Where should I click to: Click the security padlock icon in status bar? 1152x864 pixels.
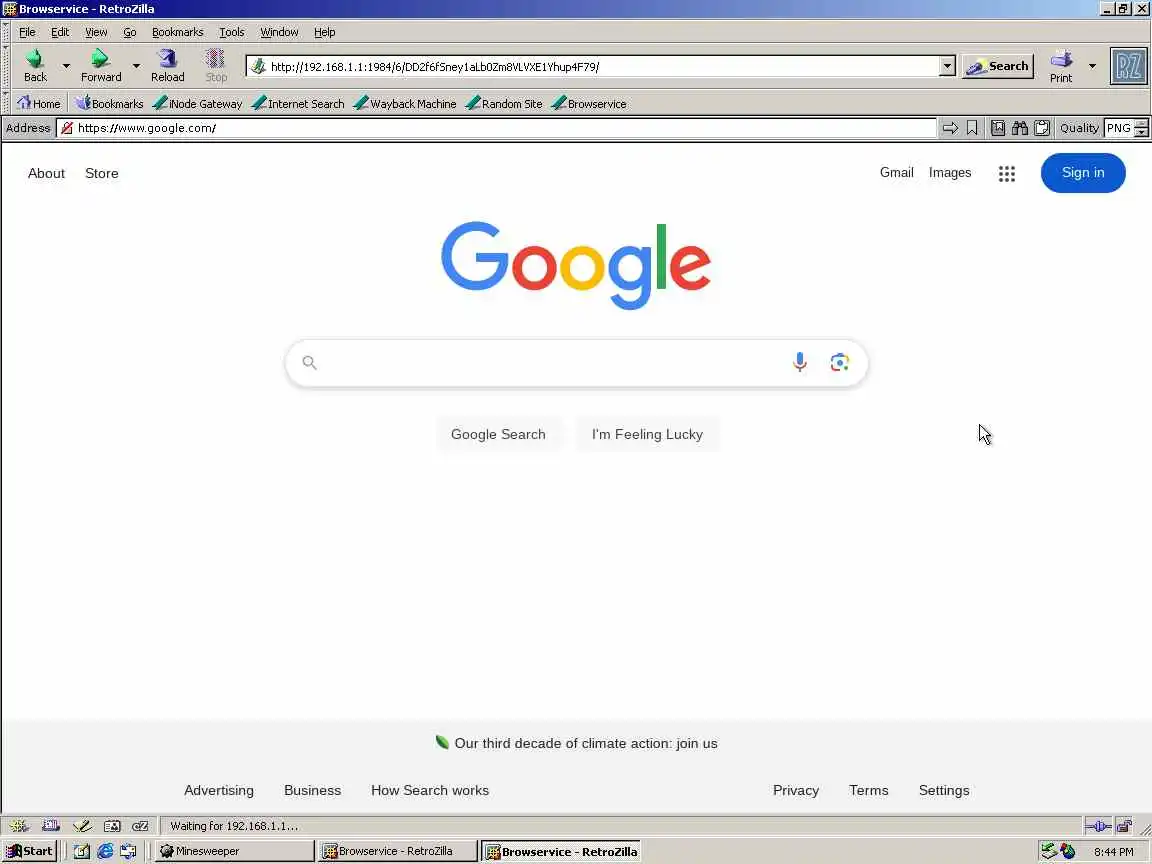[1123, 827]
